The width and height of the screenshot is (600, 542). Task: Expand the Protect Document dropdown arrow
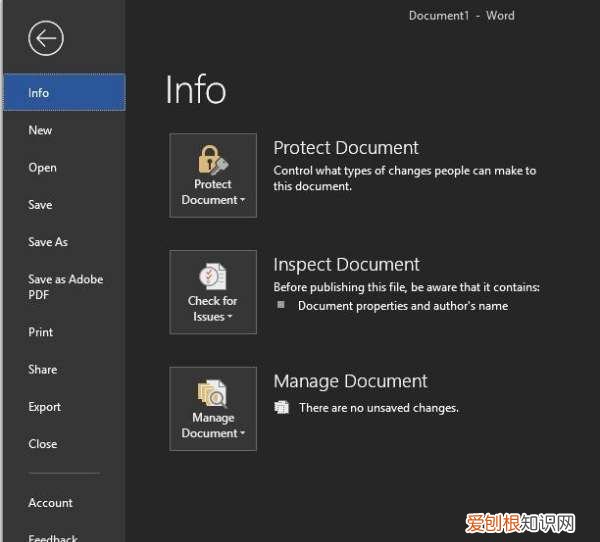pos(241,200)
